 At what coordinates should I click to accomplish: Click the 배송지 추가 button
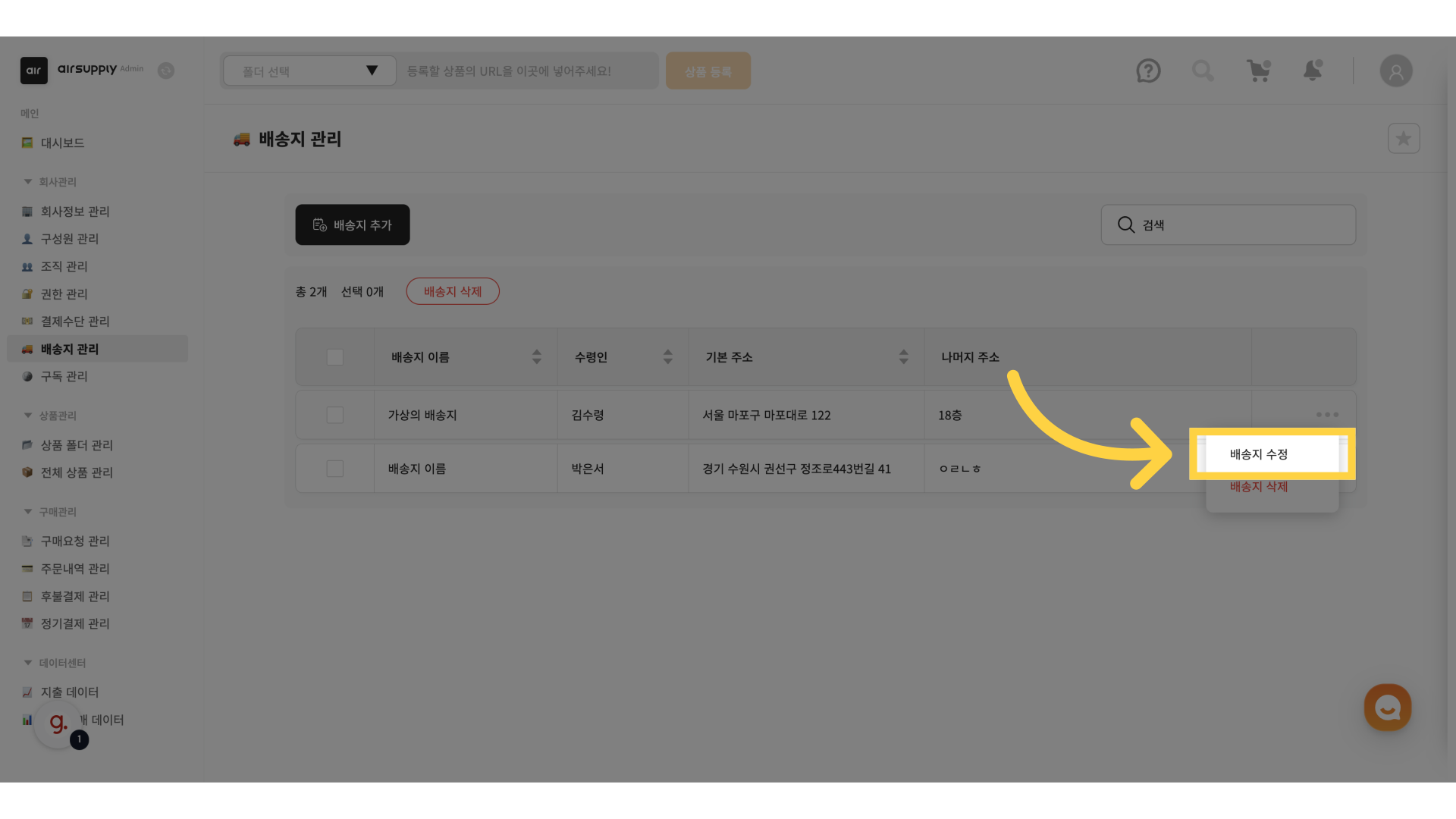[353, 225]
